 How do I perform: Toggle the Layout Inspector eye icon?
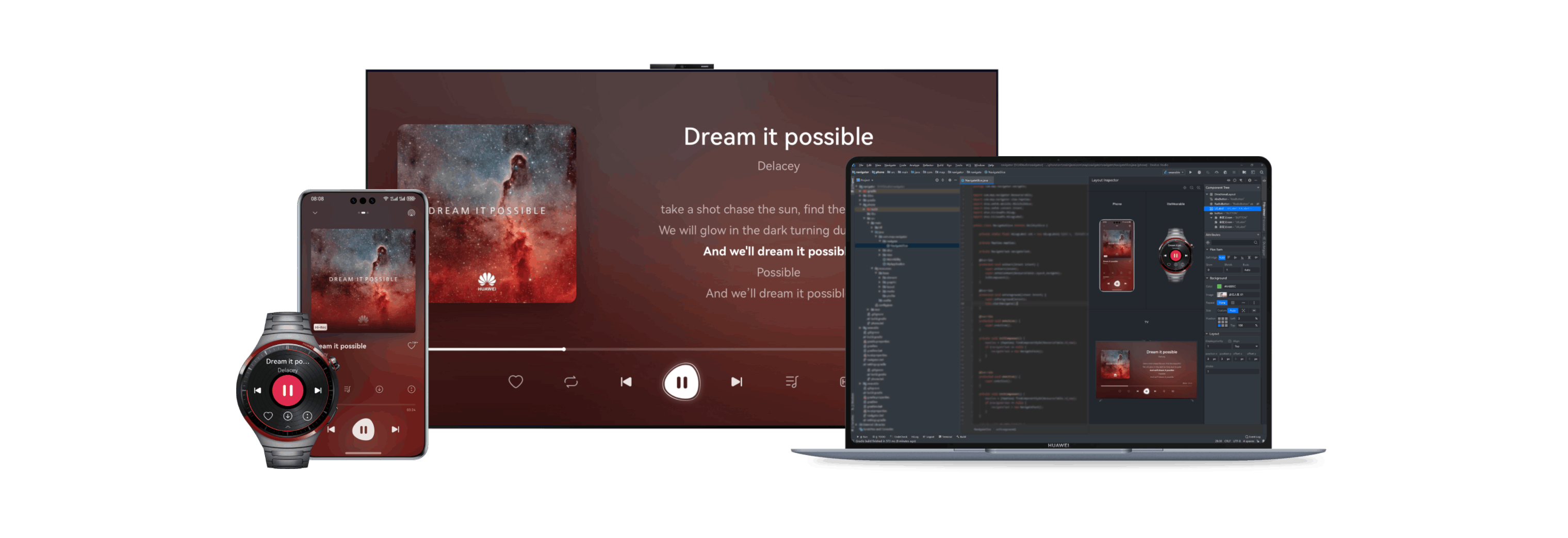(1229, 180)
